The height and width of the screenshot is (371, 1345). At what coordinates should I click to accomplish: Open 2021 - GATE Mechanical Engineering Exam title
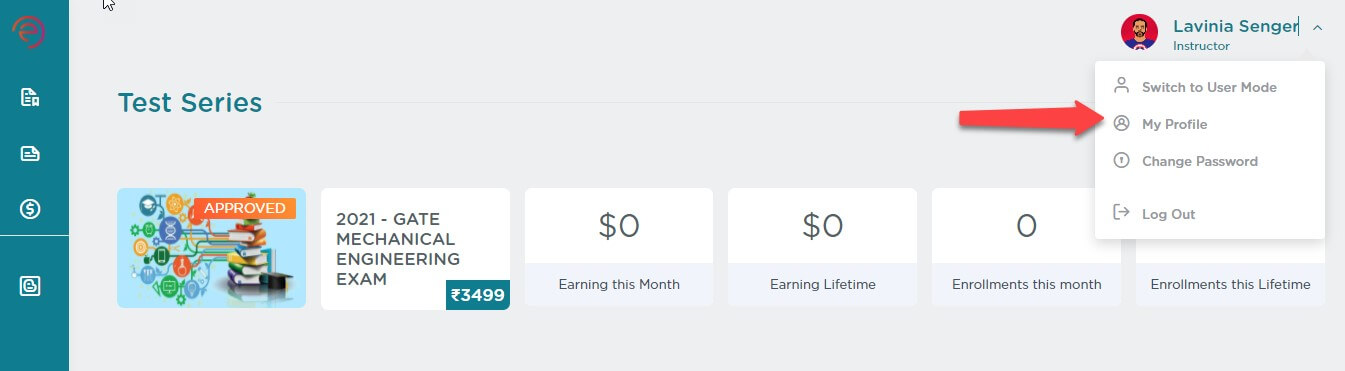pyautogui.click(x=398, y=249)
